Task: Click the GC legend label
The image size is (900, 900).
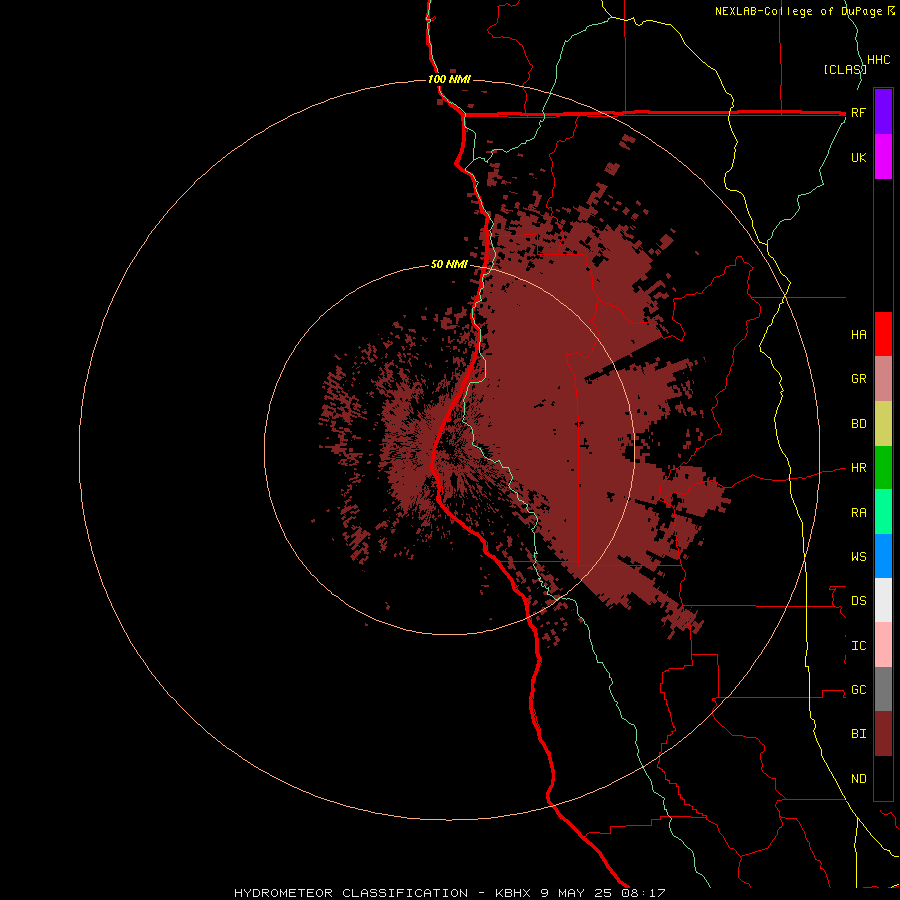Action: 859,690
